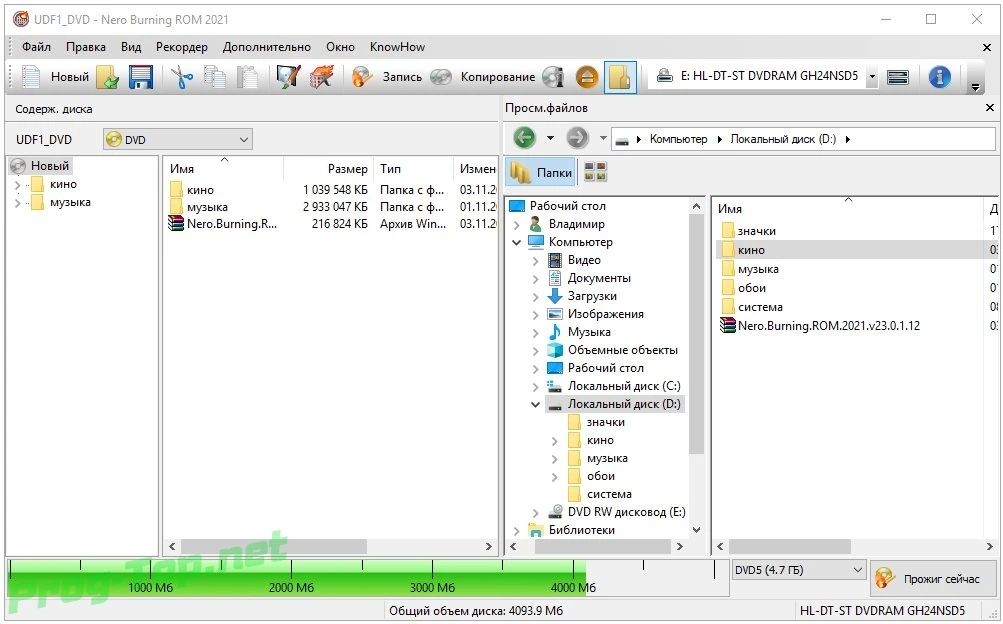Click the scissors Cut icon
The width and height of the screenshot is (1003, 624).
(x=182, y=77)
